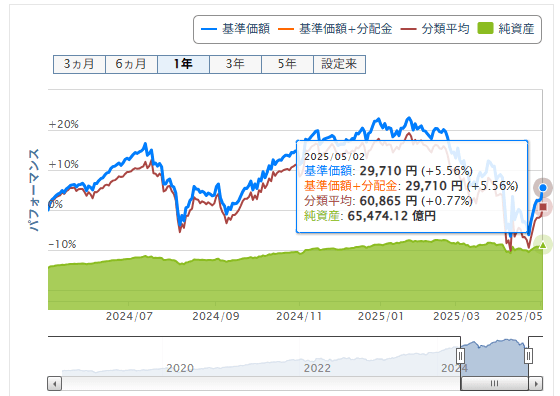
Task: Switch chart range to 3年
Action: [235, 64]
